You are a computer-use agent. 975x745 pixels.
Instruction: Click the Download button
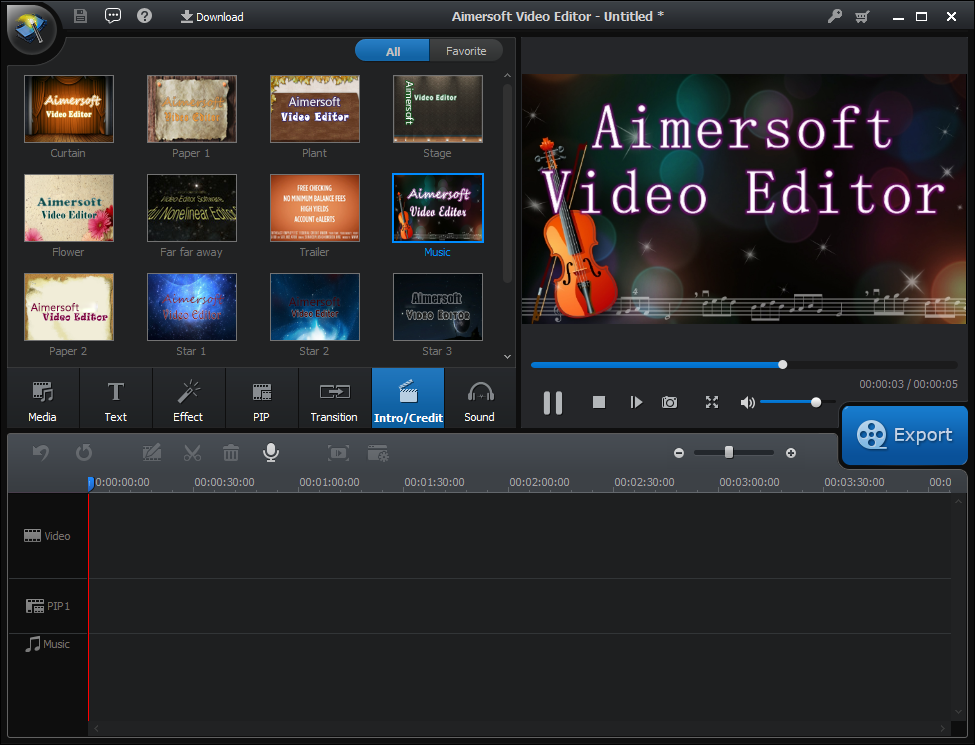[x=211, y=16]
